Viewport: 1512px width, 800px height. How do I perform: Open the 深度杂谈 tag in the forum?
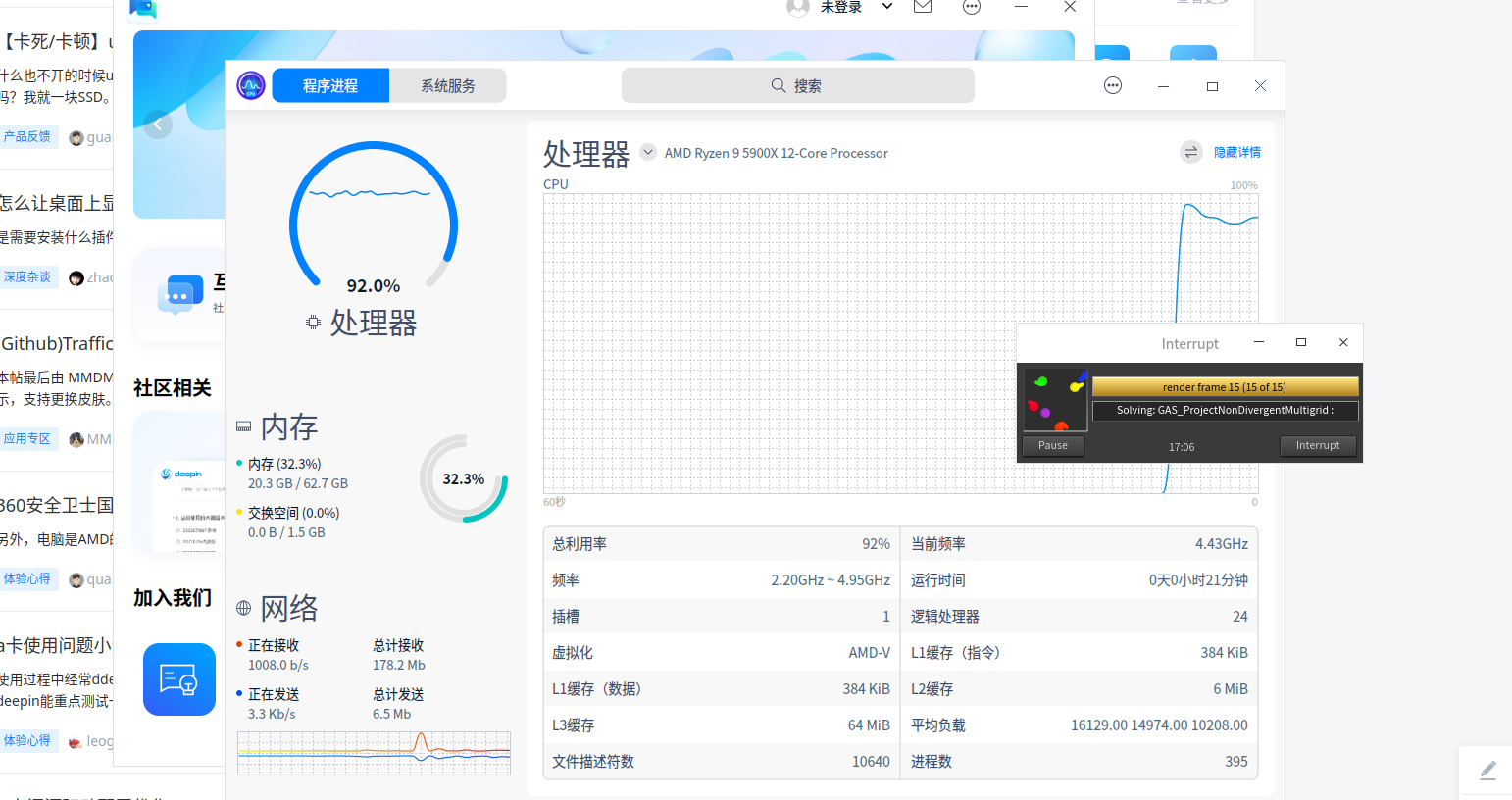[x=27, y=277]
